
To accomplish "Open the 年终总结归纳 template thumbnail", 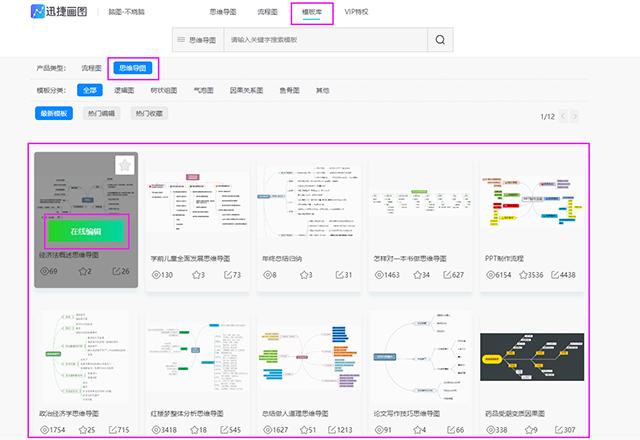I will 309,202.
